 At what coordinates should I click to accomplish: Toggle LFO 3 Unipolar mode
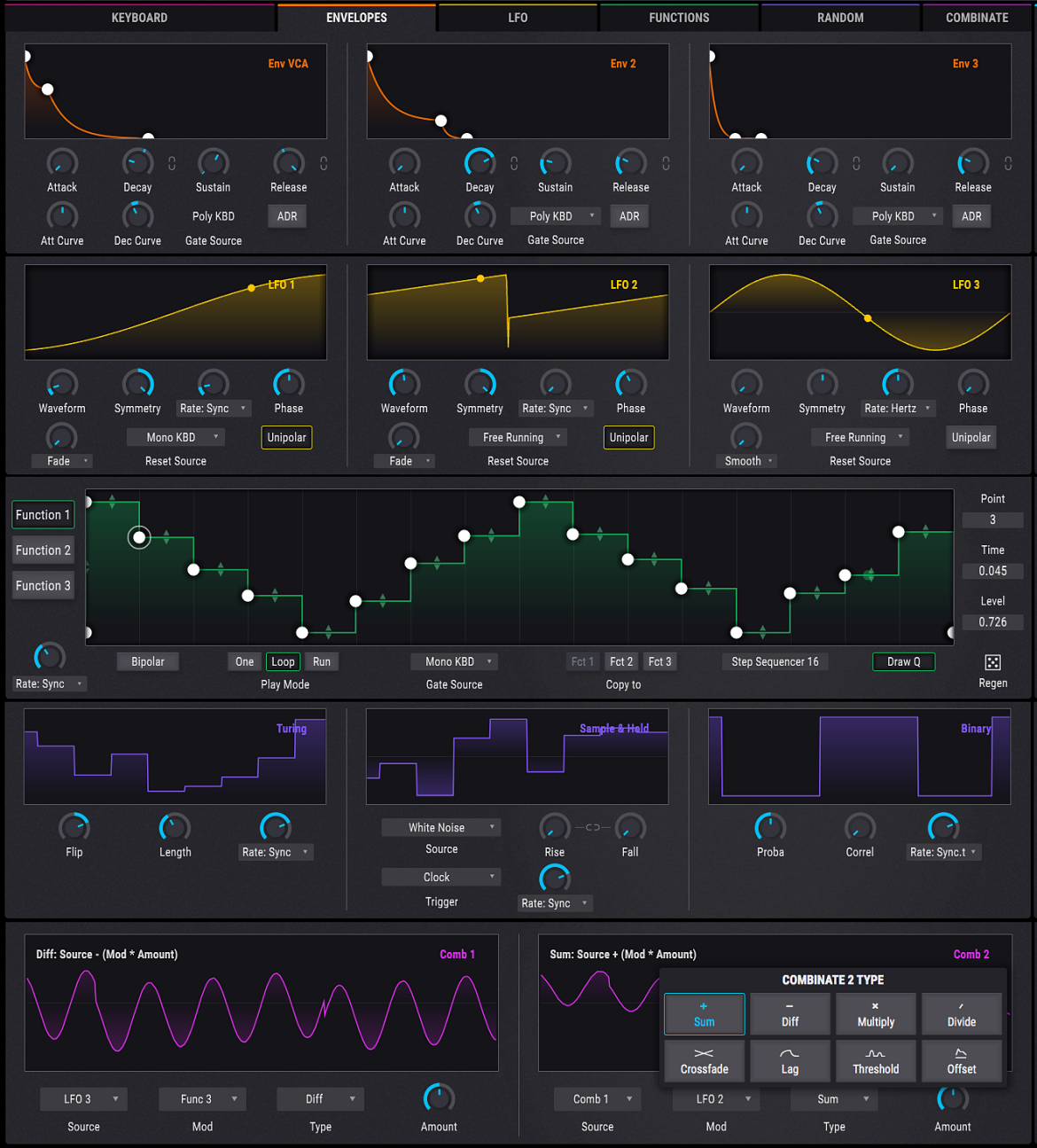coord(971,437)
